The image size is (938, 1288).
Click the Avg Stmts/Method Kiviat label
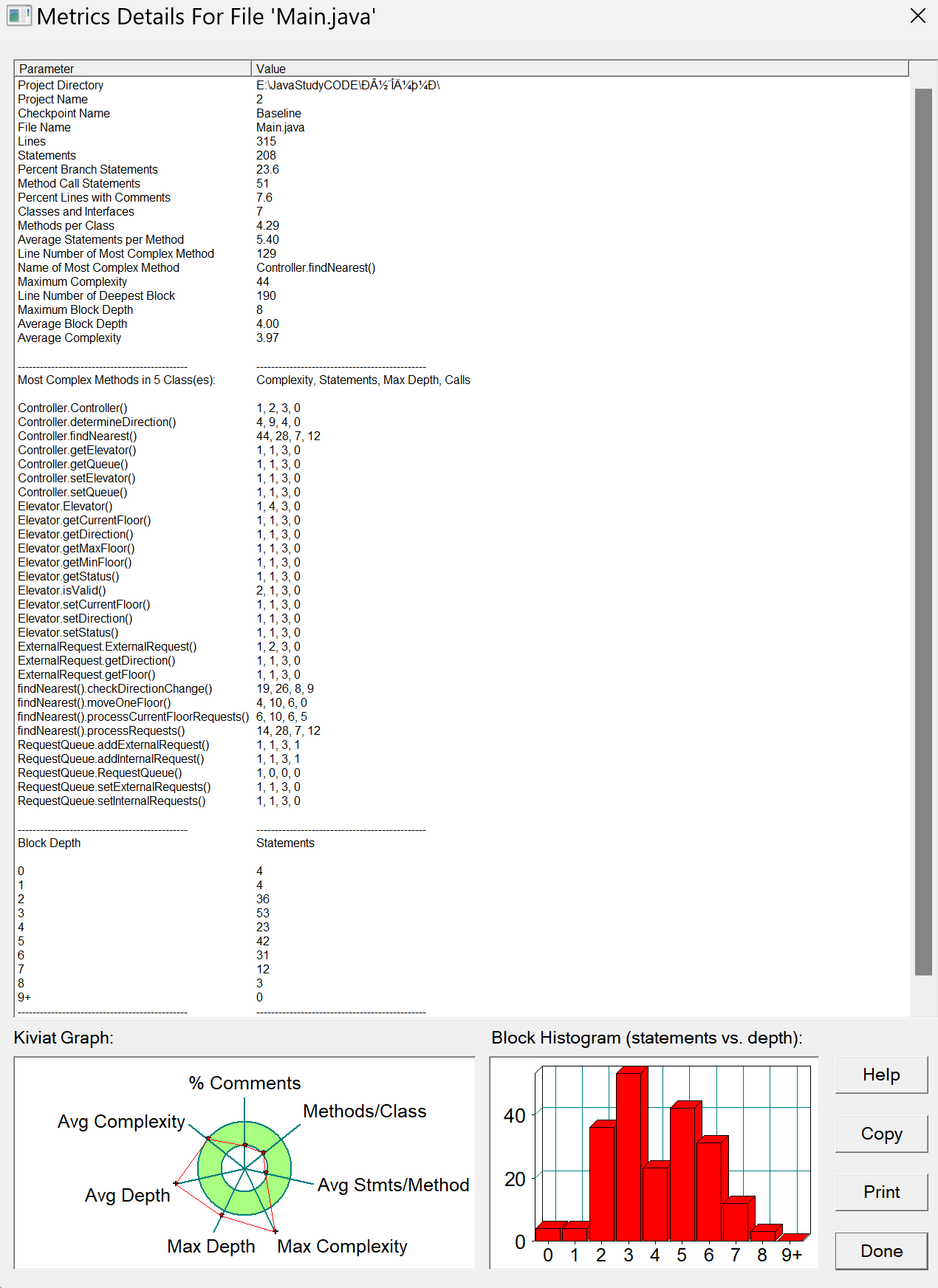coord(394,1185)
